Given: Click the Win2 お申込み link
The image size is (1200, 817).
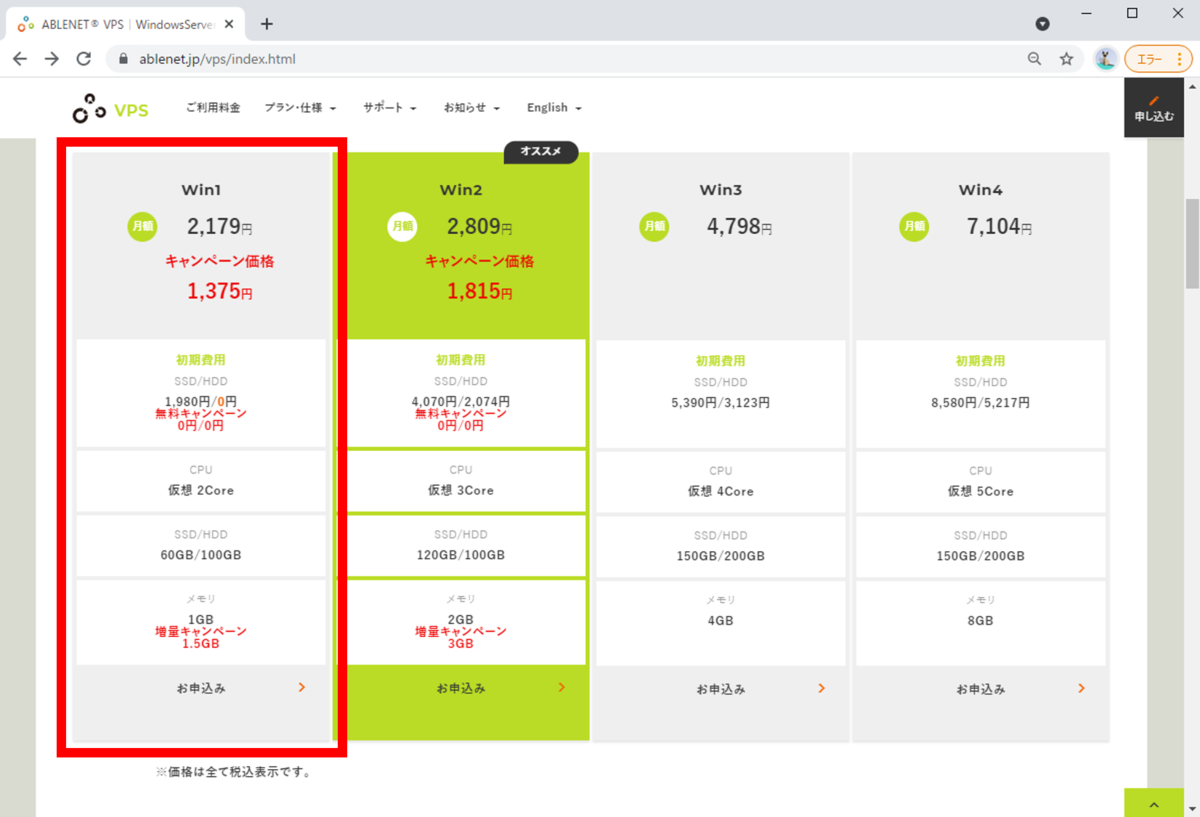Looking at the screenshot, I should [x=461, y=689].
